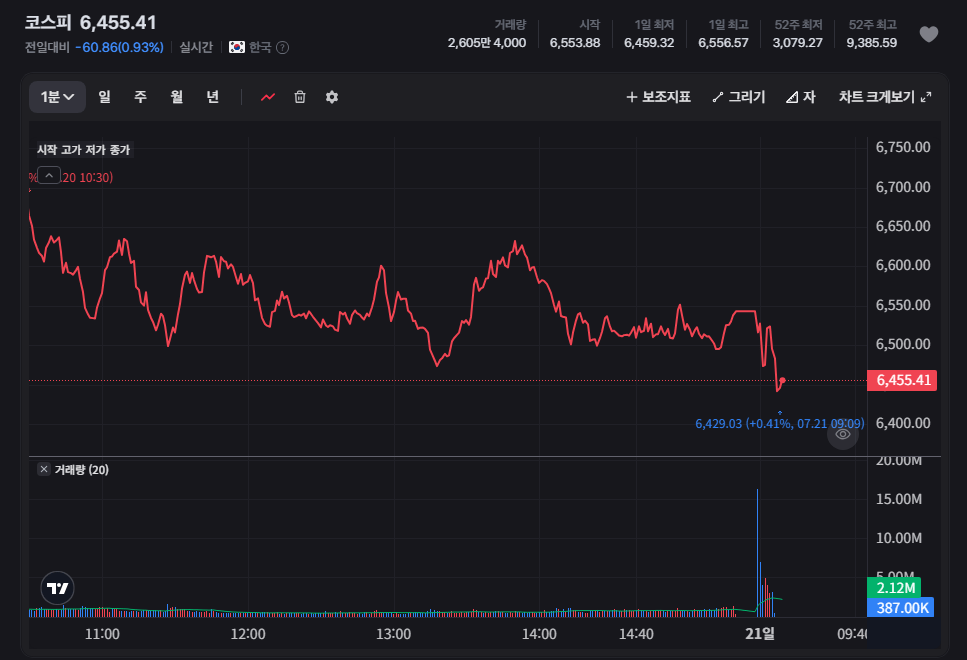967x660 pixels.
Task: Open chart settings gear icon
Action: (x=332, y=97)
